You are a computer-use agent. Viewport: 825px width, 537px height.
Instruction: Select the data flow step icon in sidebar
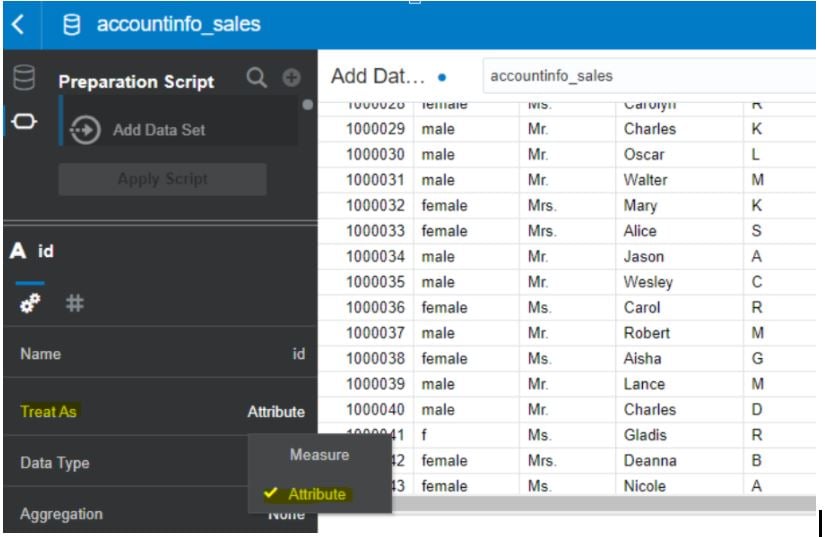(x=24, y=121)
